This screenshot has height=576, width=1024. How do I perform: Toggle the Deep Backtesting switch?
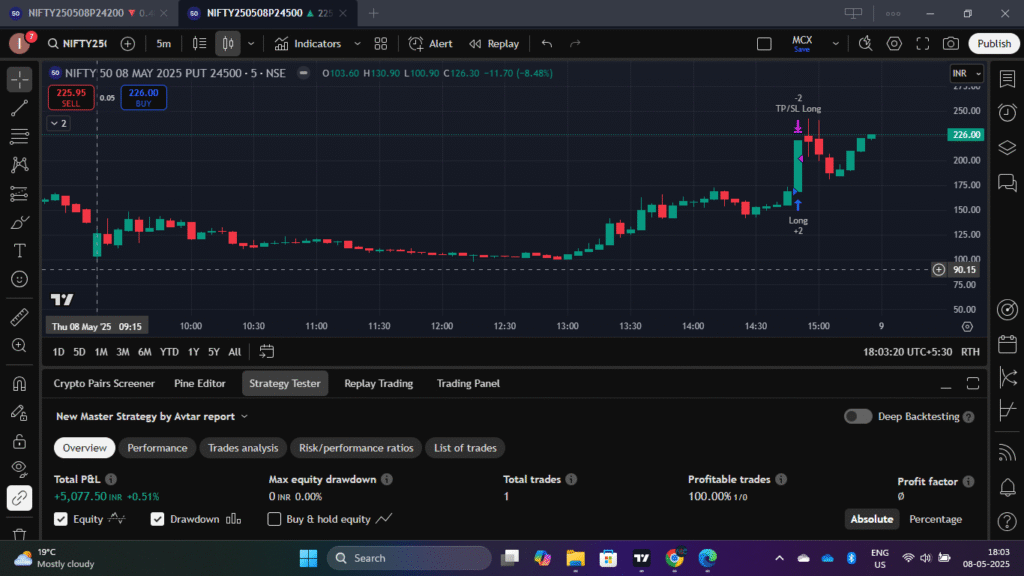pyautogui.click(x=857, y=417)
